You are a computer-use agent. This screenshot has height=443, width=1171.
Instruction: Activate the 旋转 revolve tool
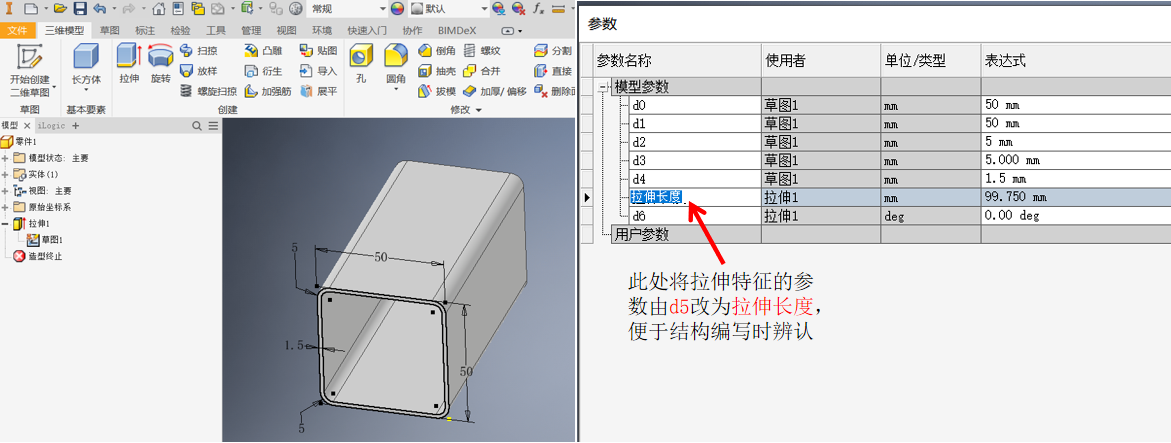[161, 63]
